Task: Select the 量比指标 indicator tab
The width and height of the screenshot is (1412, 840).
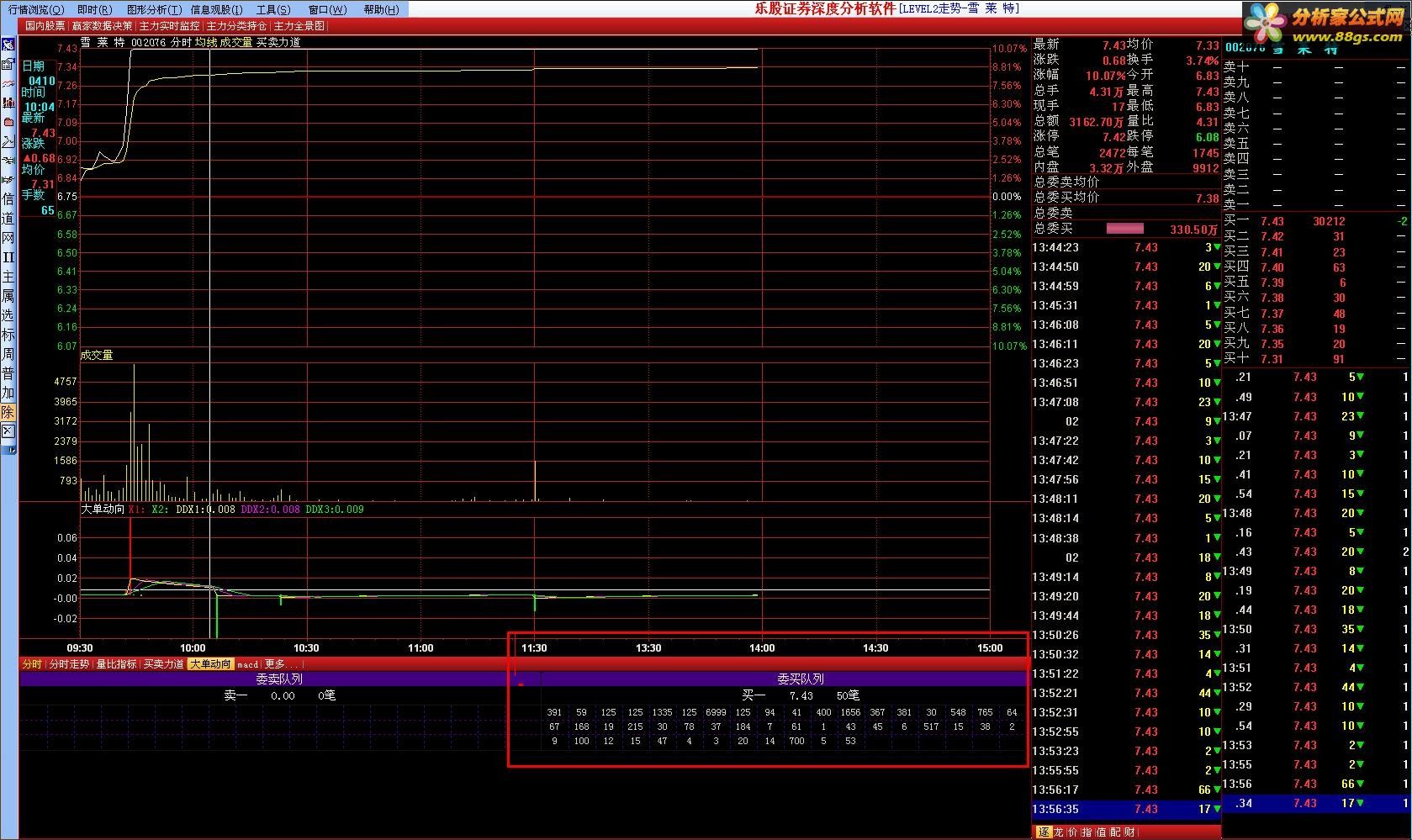Action: click(116, 664)
